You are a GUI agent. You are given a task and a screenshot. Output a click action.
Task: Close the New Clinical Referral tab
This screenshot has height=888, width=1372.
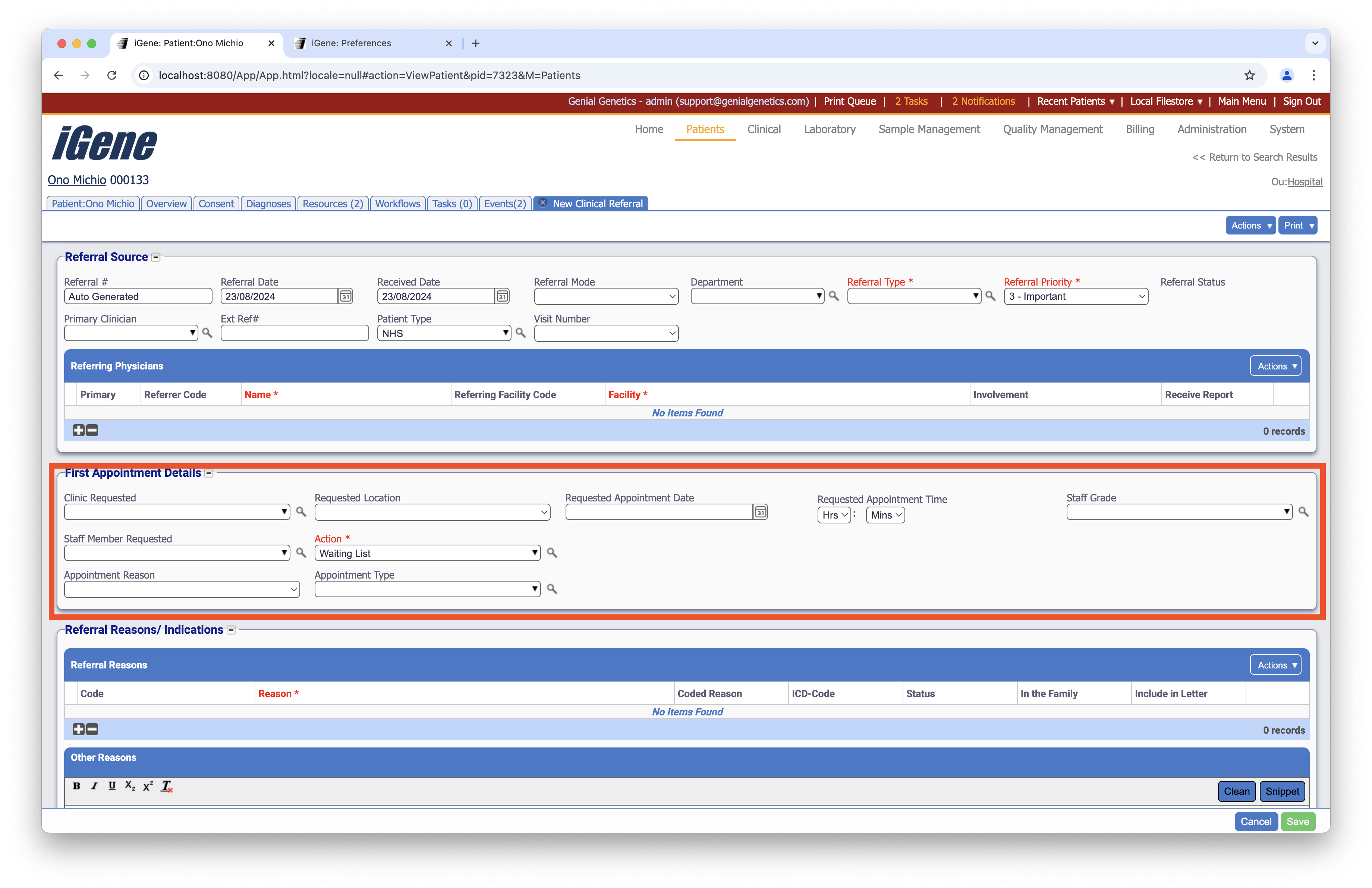coord(542,203)
